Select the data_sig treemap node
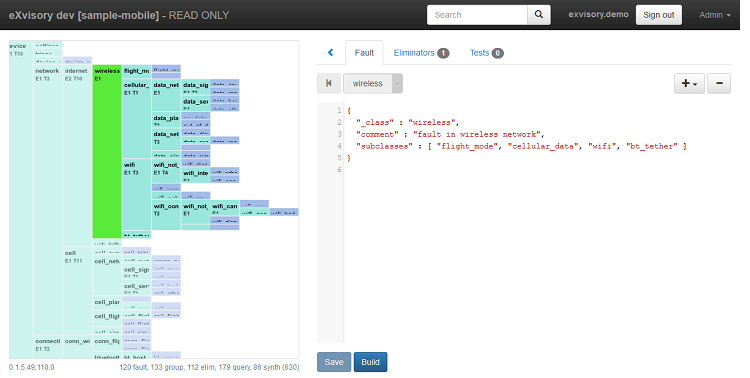 click(196, 87)
